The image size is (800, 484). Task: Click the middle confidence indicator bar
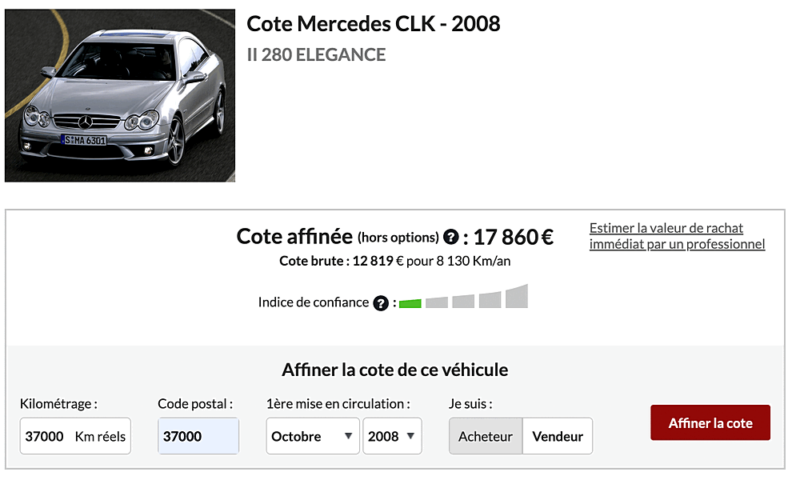463,300
